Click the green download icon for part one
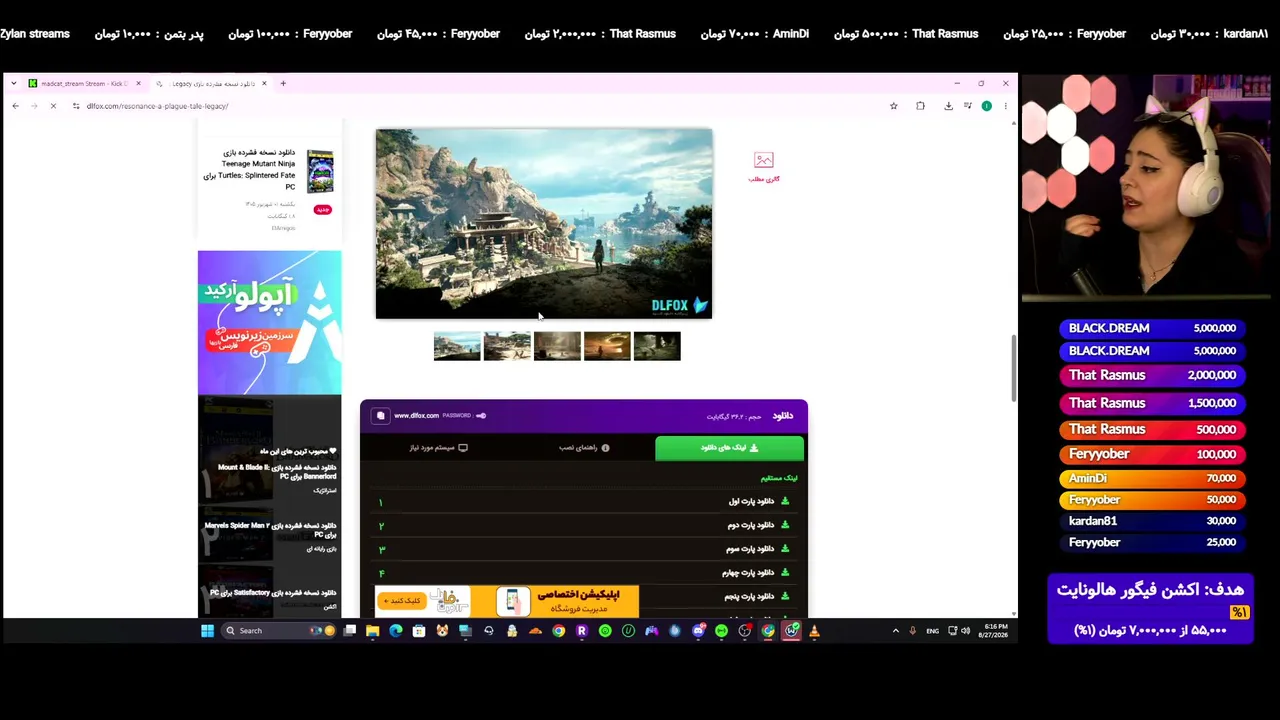This screenshot has width=1280, height=720. (785, 501)
